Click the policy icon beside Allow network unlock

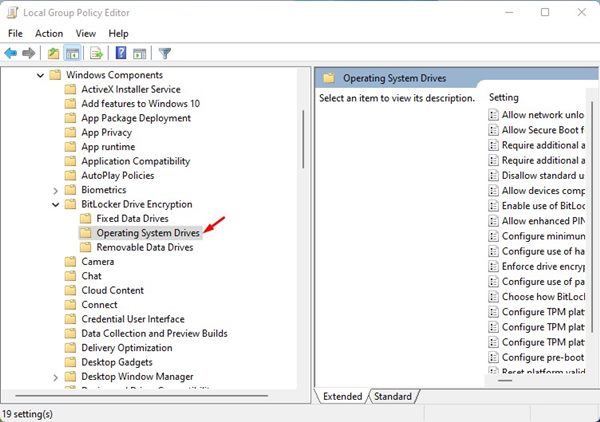coord(494,115)
